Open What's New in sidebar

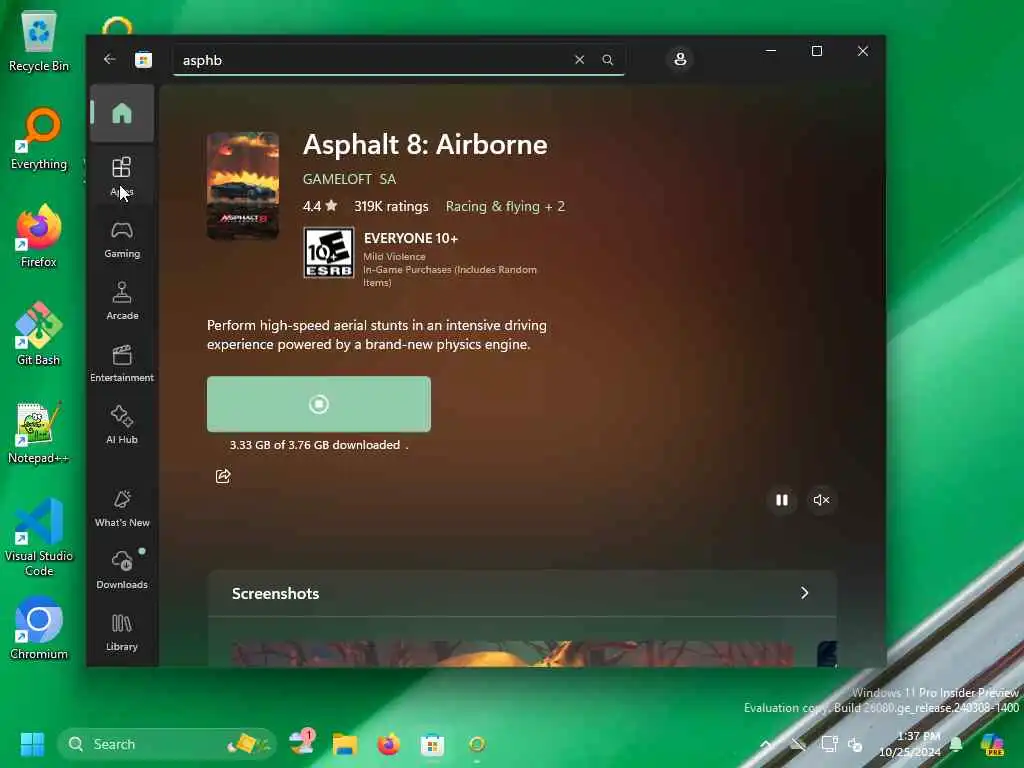pyautogui.click(x=122, y=508)
